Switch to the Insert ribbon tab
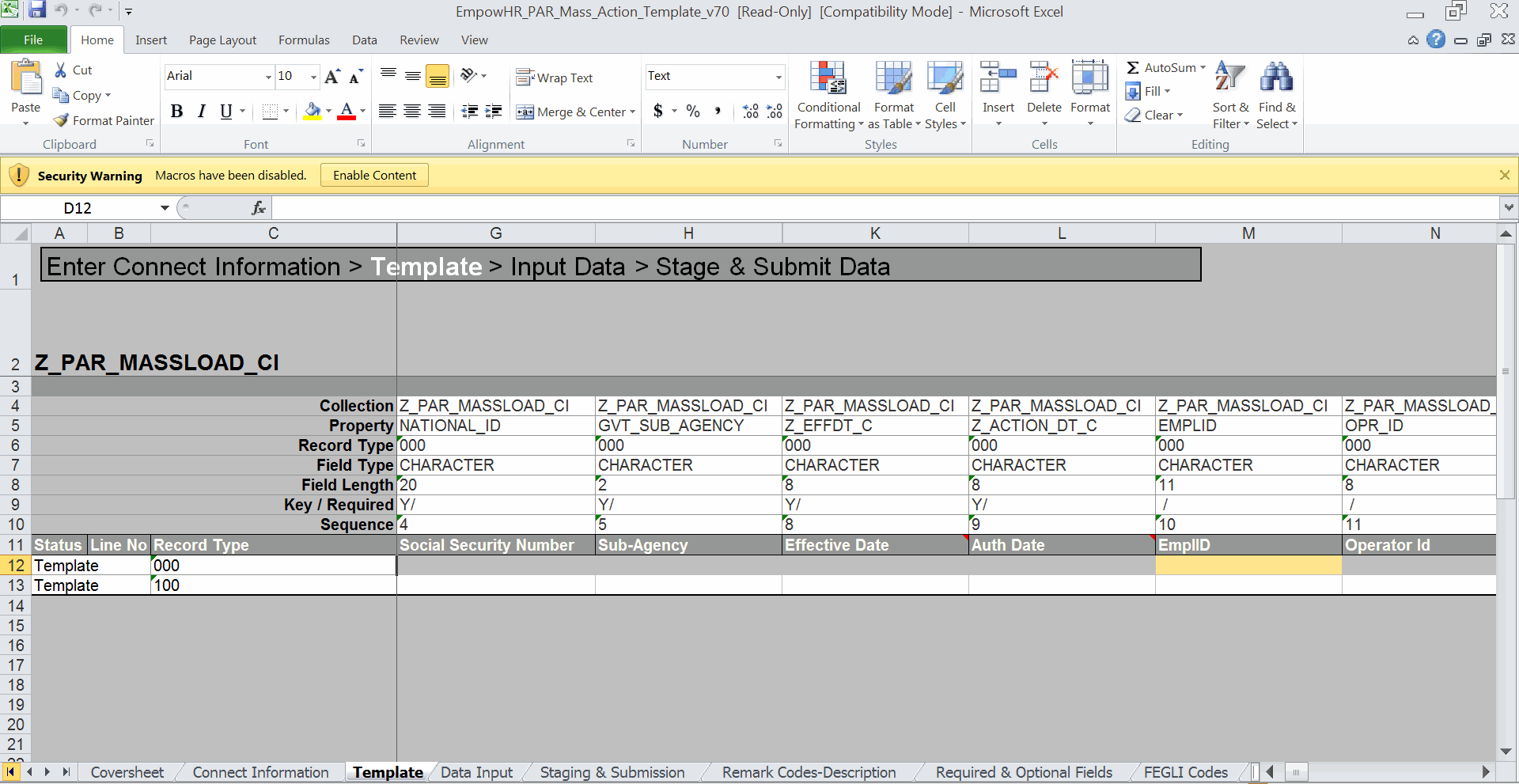The image size is (1519, 784). (151, 40)
